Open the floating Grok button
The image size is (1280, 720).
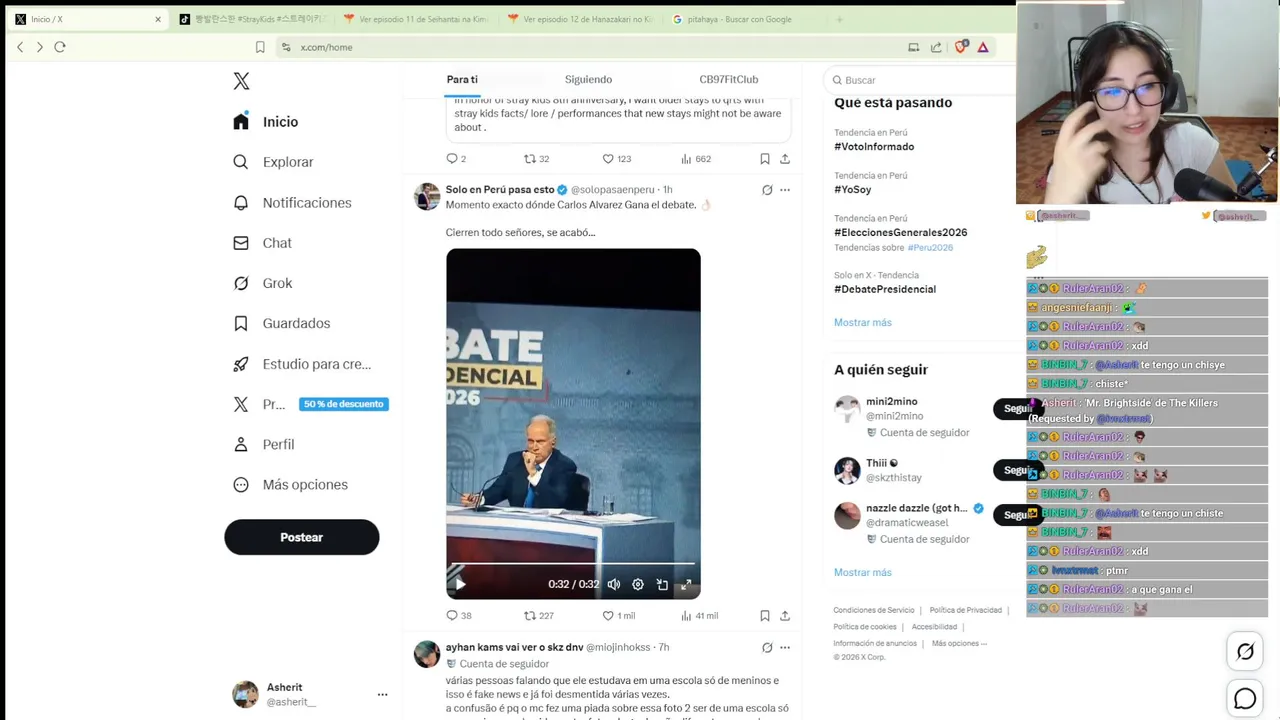coord(1245,652)
